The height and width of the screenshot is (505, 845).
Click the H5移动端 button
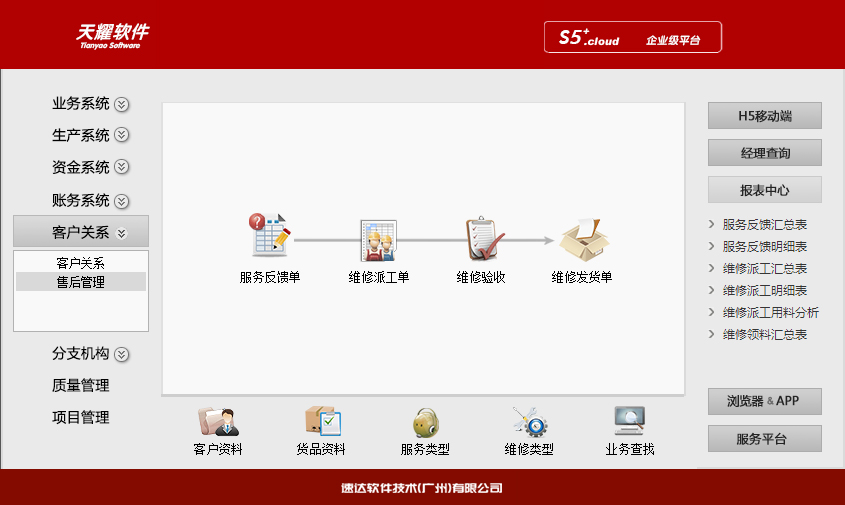pyautogui.click(x=764, y=116)
